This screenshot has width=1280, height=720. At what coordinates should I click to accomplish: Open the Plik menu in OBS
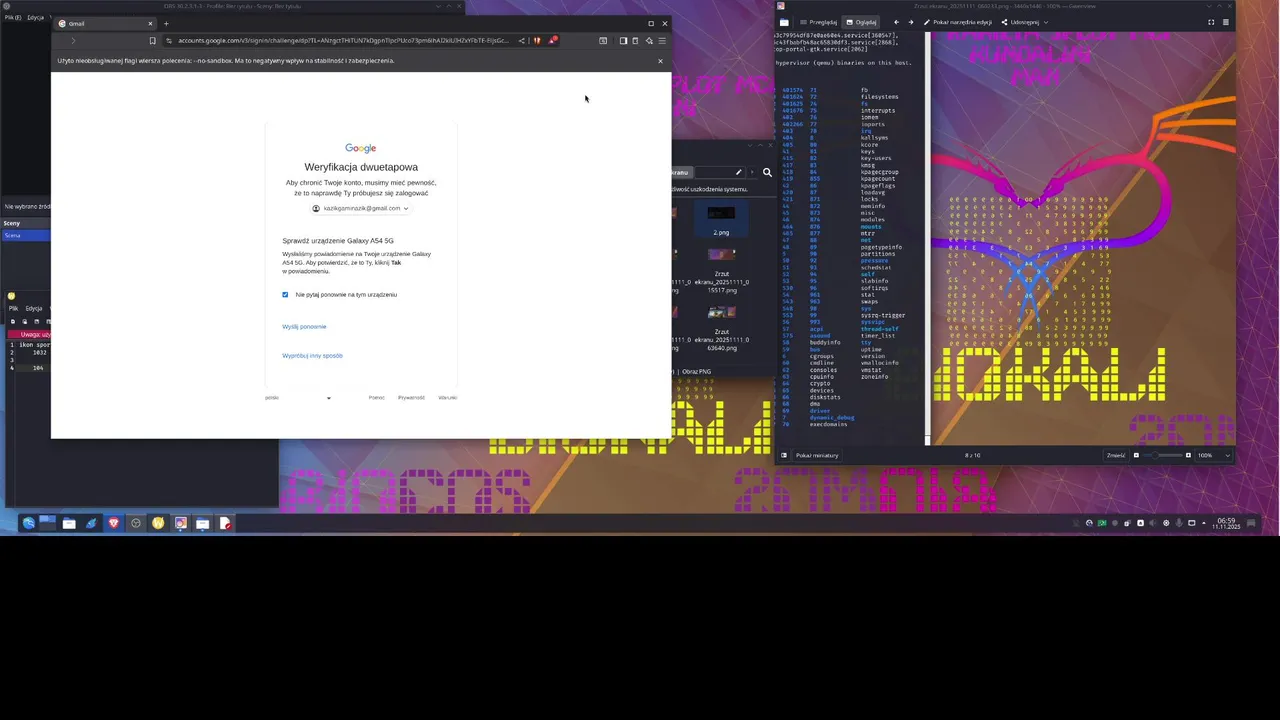(11, 18)
